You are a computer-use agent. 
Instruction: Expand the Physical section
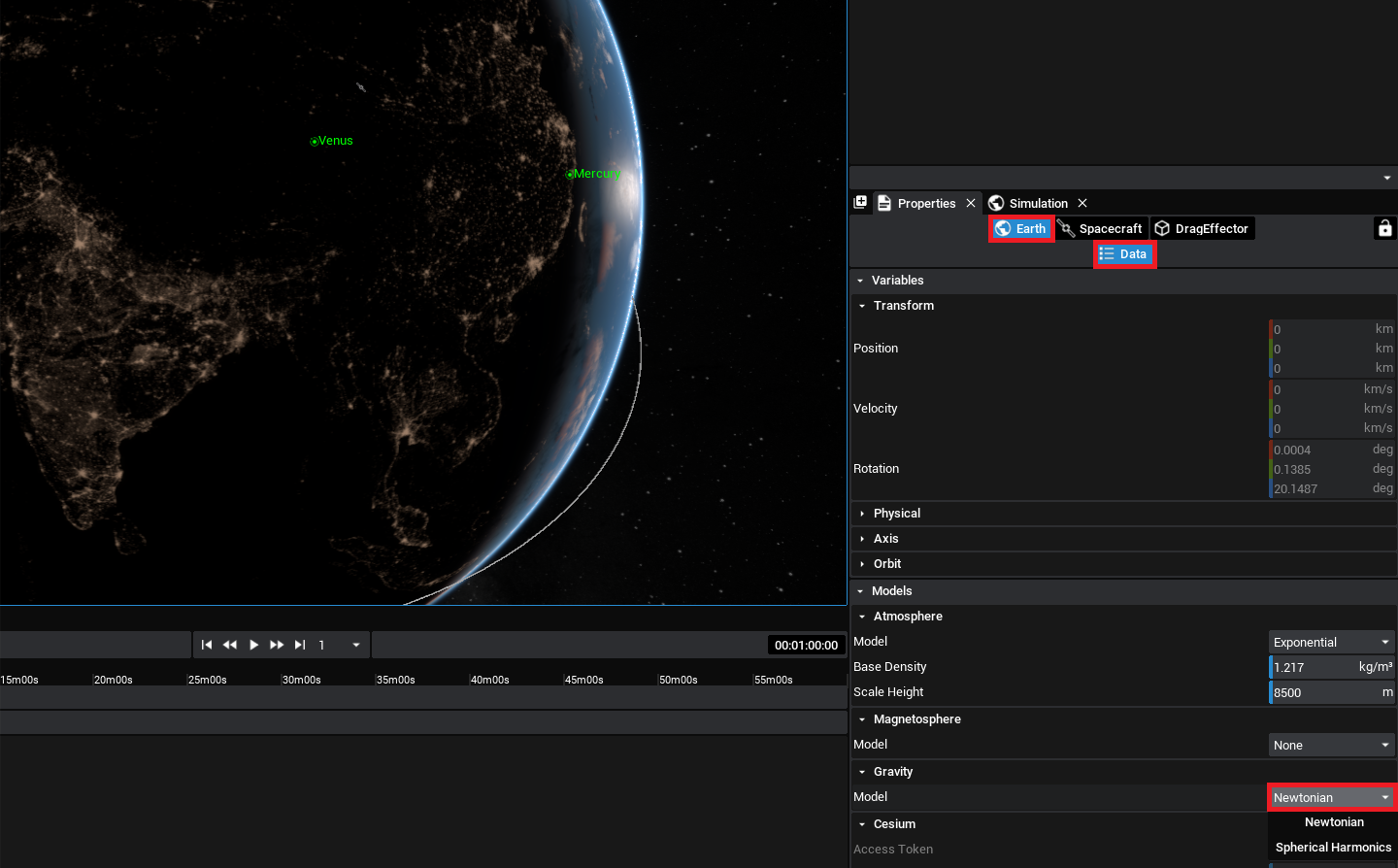[x=896, y=514]
